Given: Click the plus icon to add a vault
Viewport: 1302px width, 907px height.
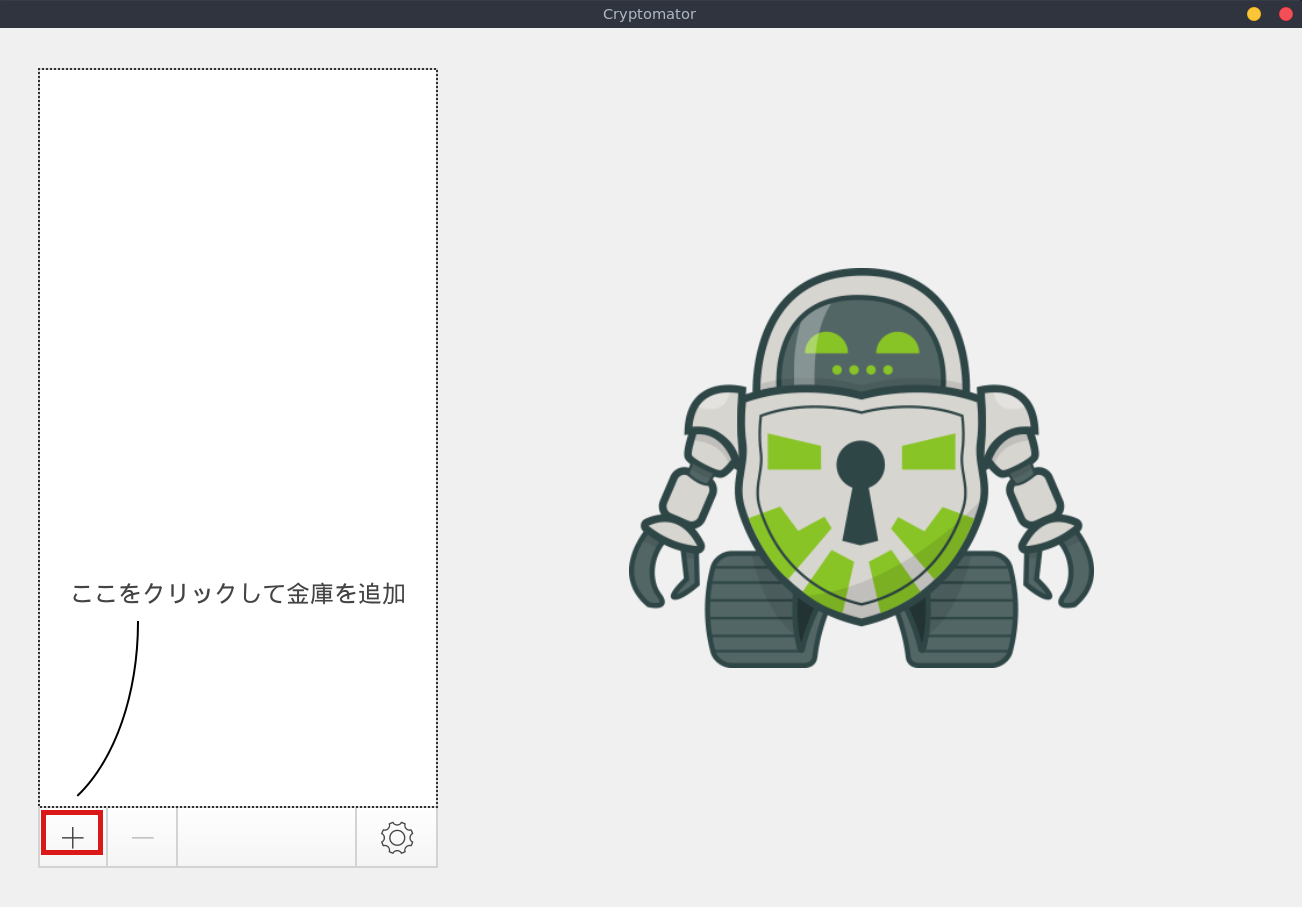Looking at the screenshot, I should click(72, 837).
